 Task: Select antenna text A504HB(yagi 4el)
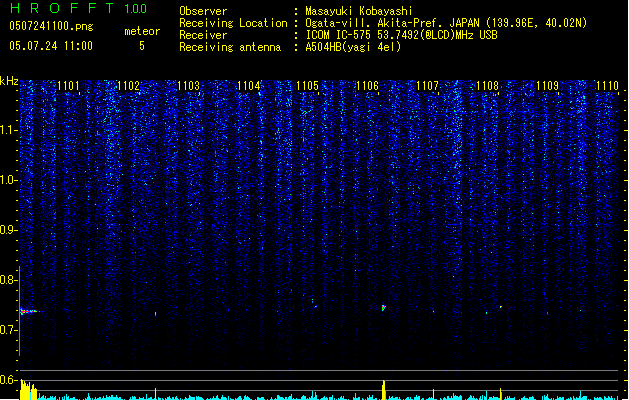(x=353, y=47)
